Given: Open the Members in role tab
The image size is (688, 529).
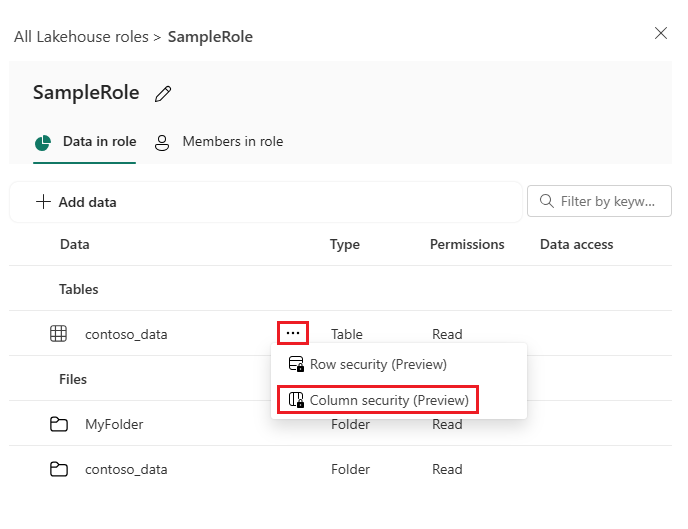Looking at the screenshot, I should 219,142.
